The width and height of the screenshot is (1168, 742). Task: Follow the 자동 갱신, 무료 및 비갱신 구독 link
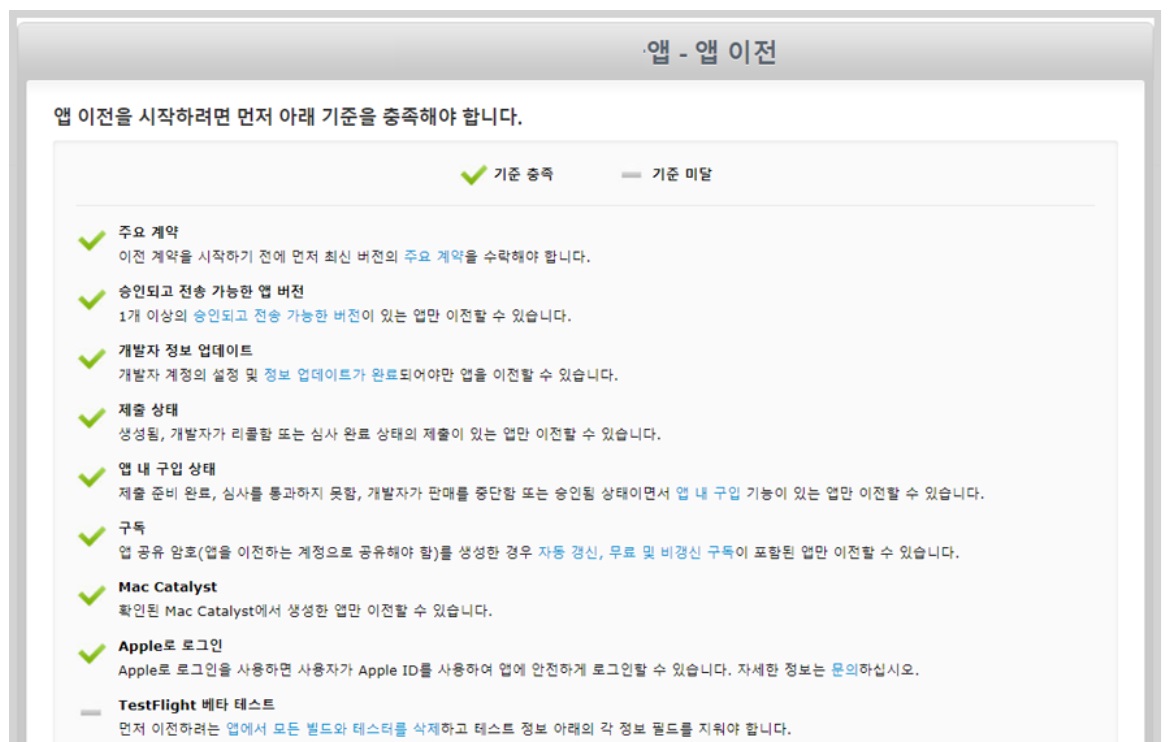[x=636, y=552]
